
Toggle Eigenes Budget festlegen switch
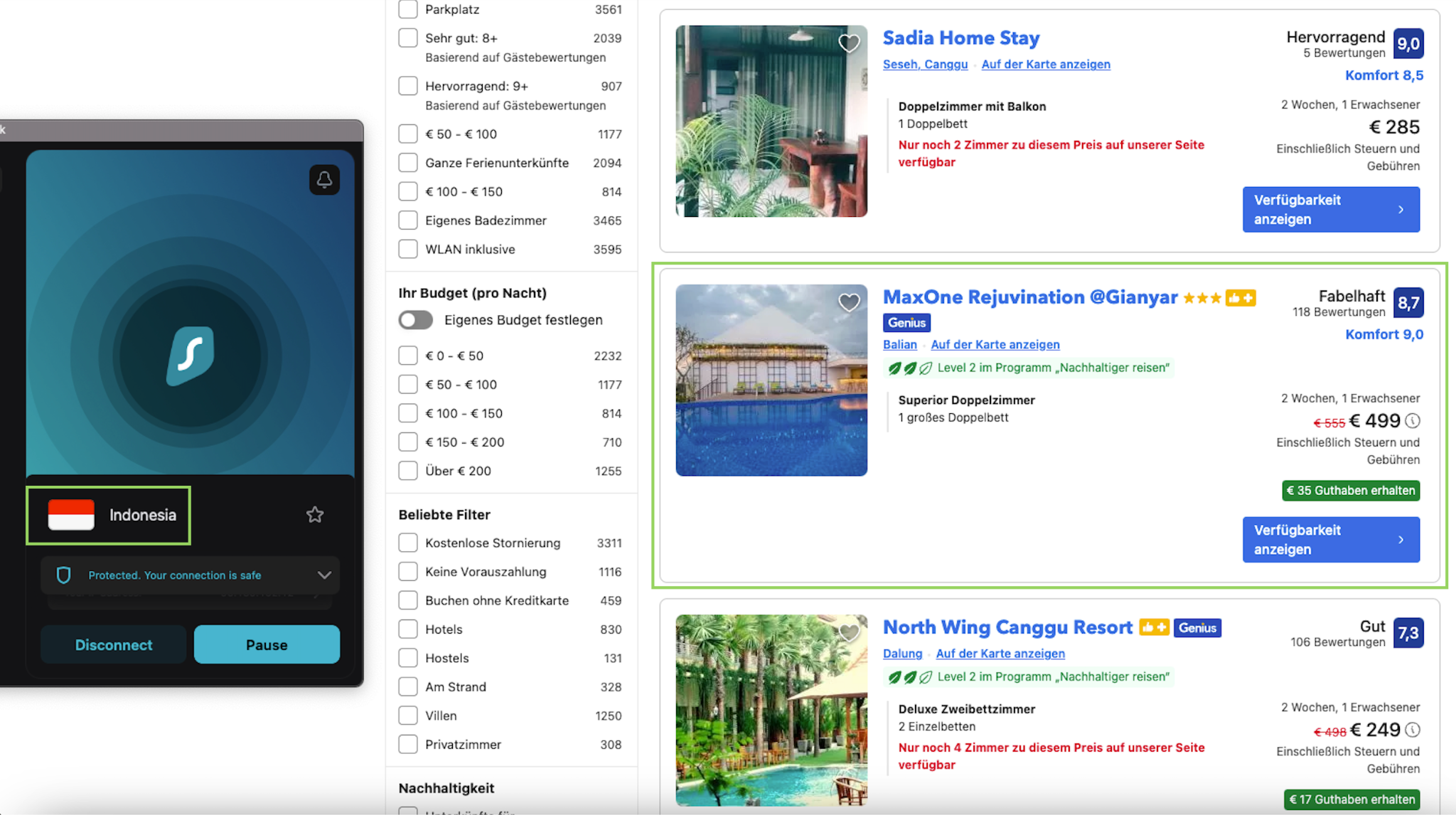416,320
